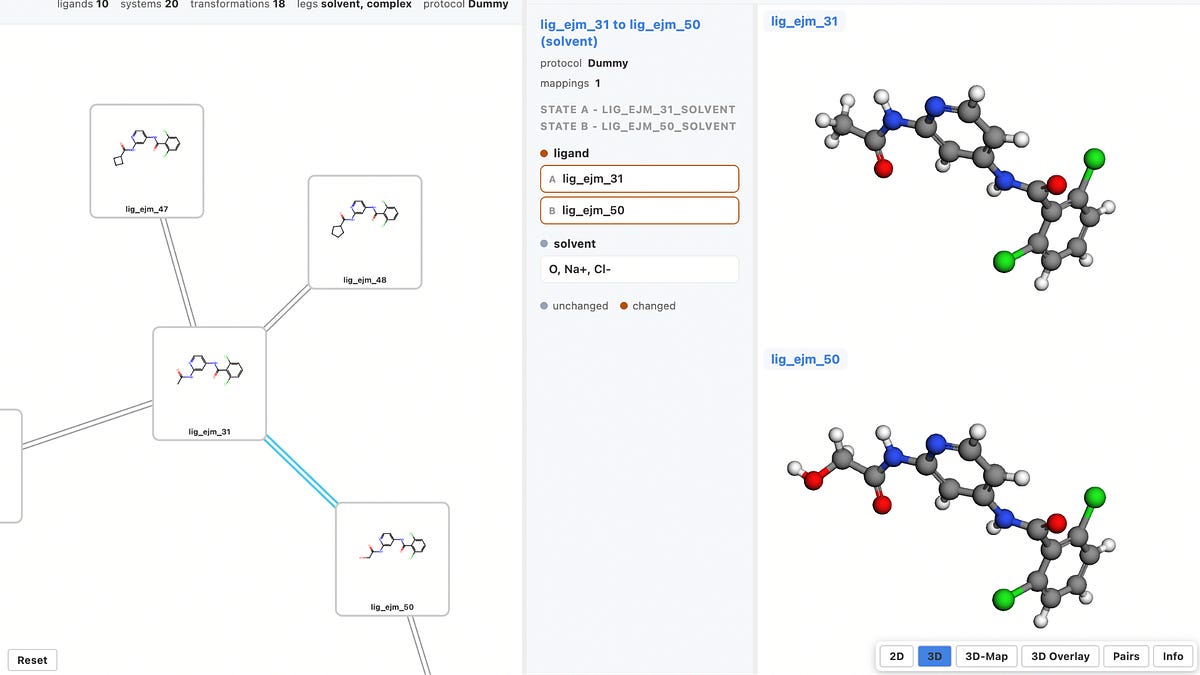Select the lig_ejm_47 network node
This screenshot has height=675, width=1200.
coord(147,161)
